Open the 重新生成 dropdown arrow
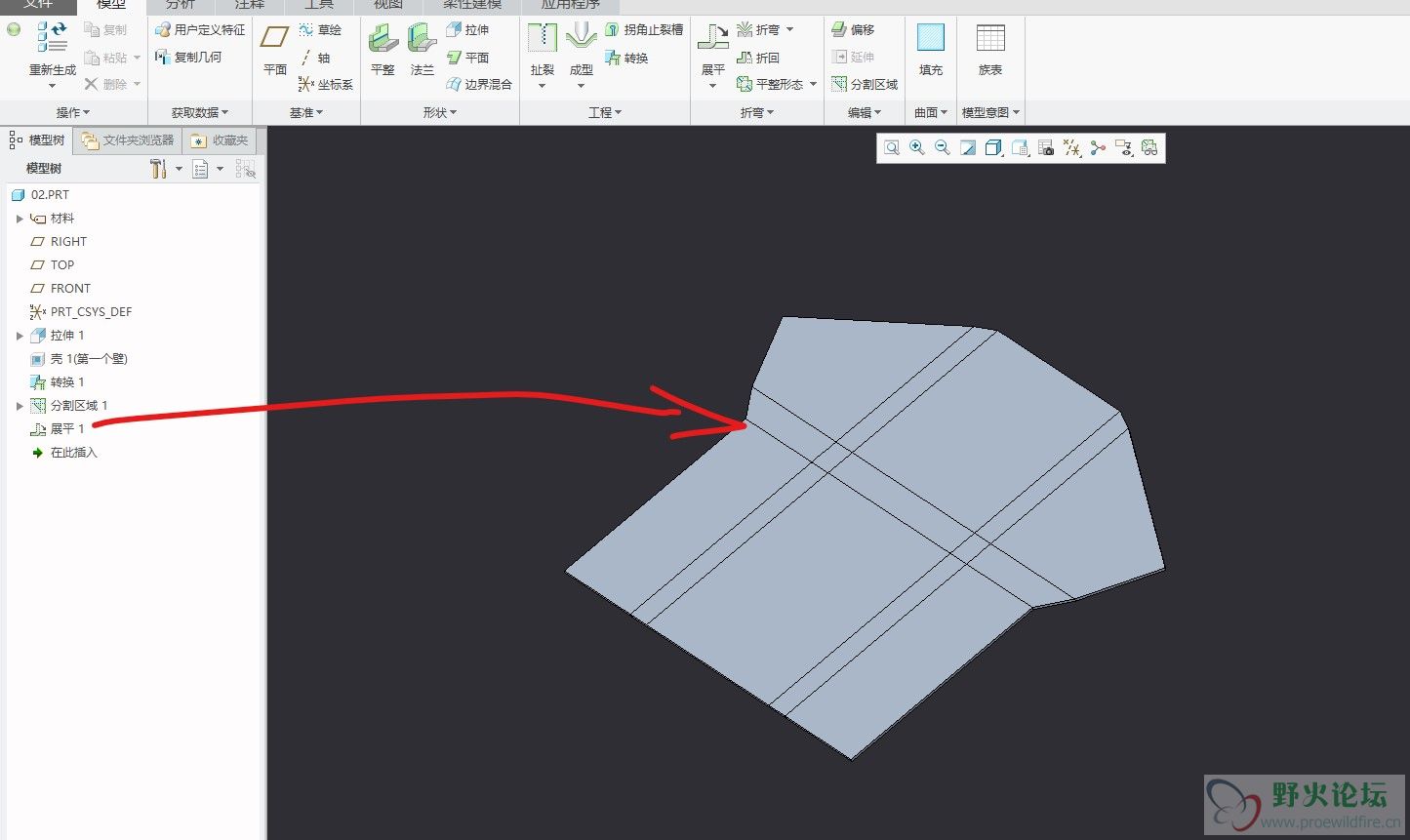Screen dimensions: 1410x840 [x=53, y=86]
